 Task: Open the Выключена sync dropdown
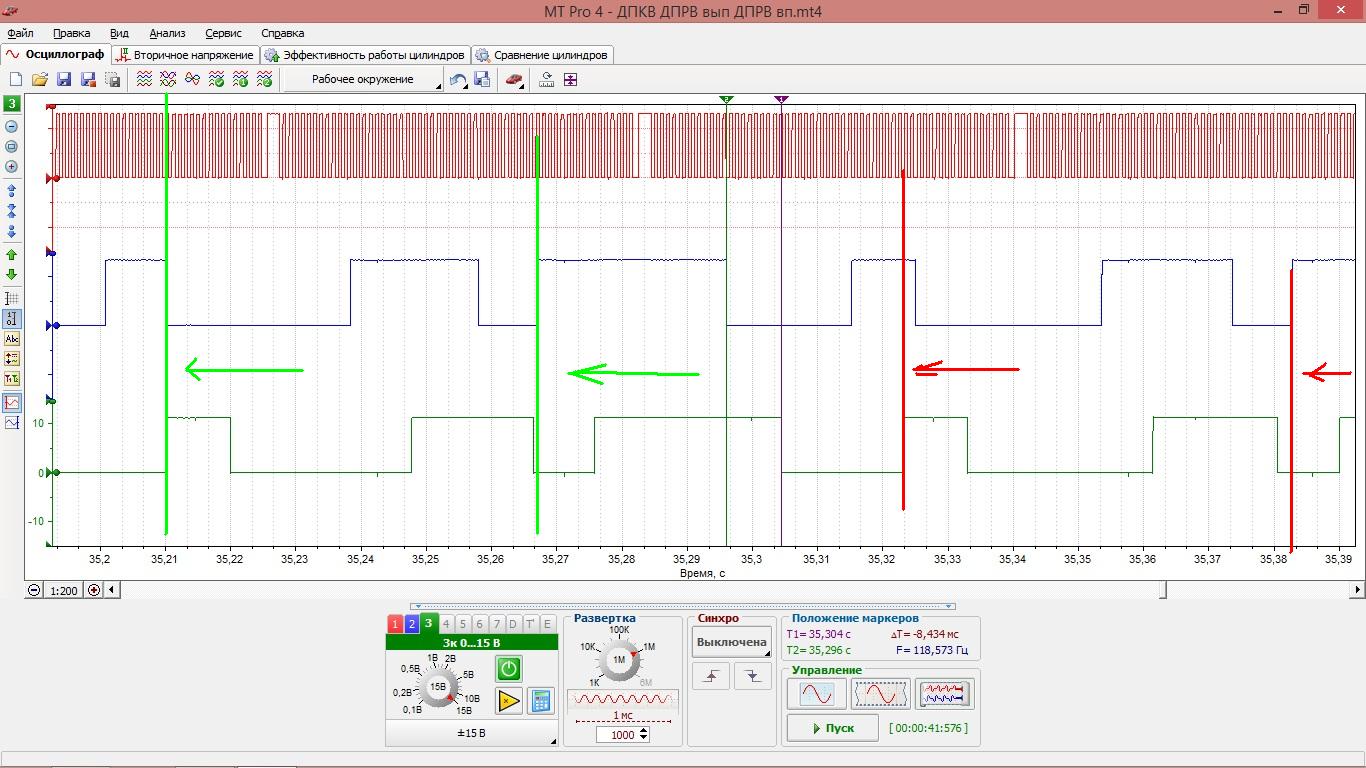(x=732, y=642)
